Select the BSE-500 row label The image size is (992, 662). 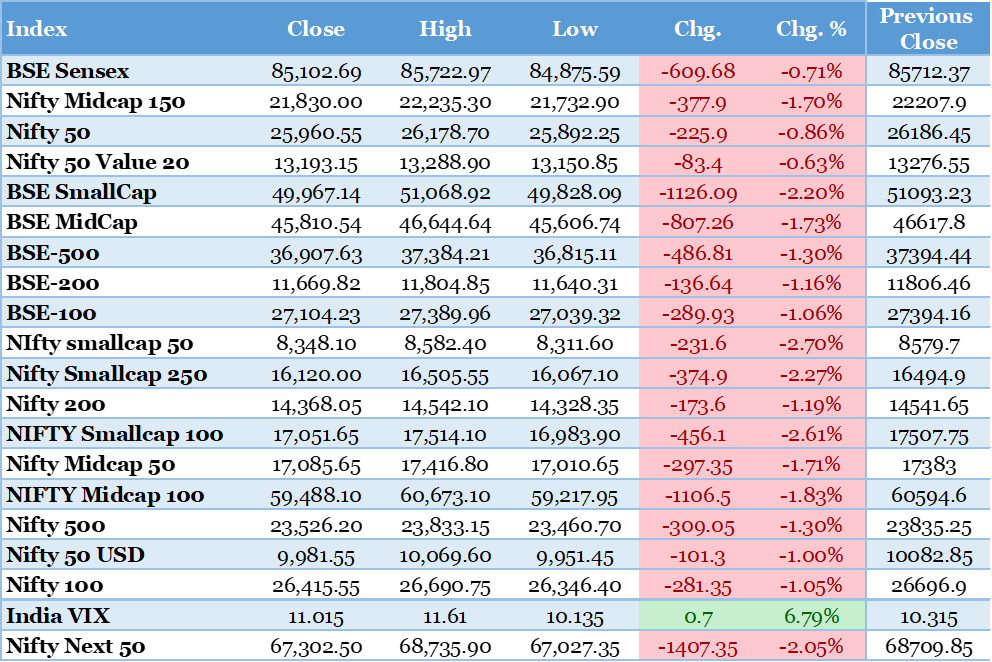point(53,253)
